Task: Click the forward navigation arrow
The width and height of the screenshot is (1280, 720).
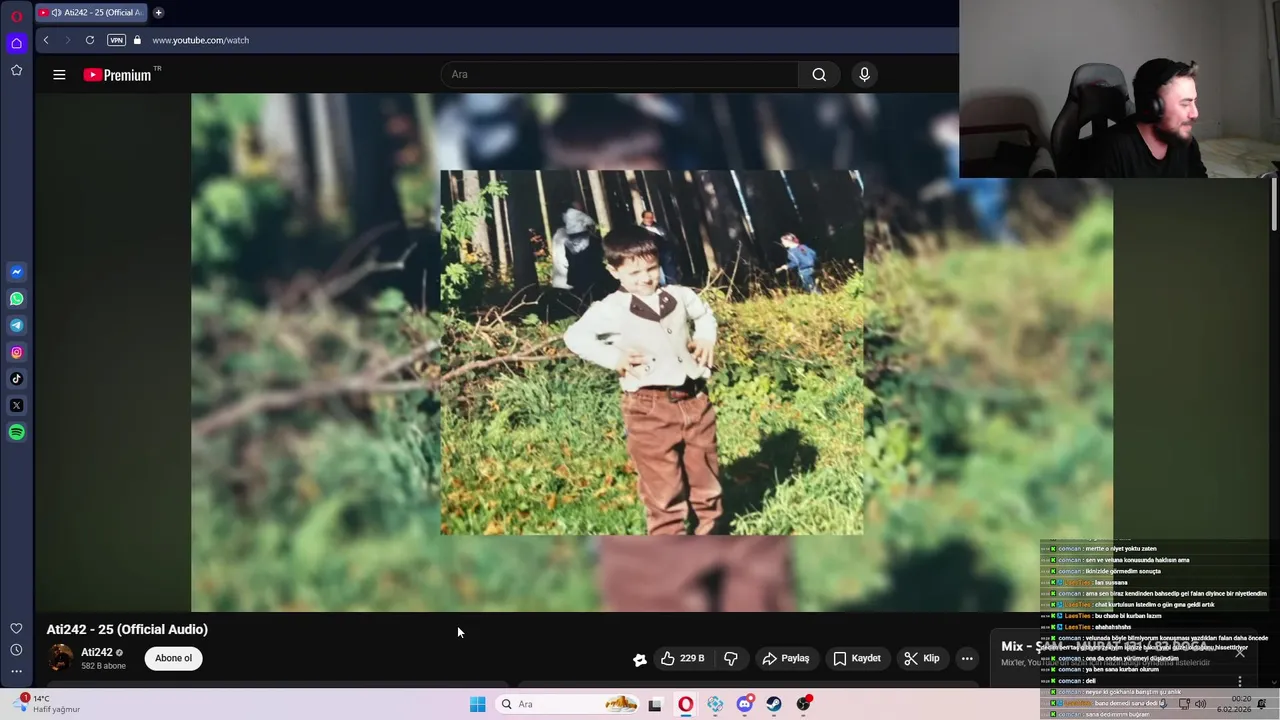Action: point(68,40)
